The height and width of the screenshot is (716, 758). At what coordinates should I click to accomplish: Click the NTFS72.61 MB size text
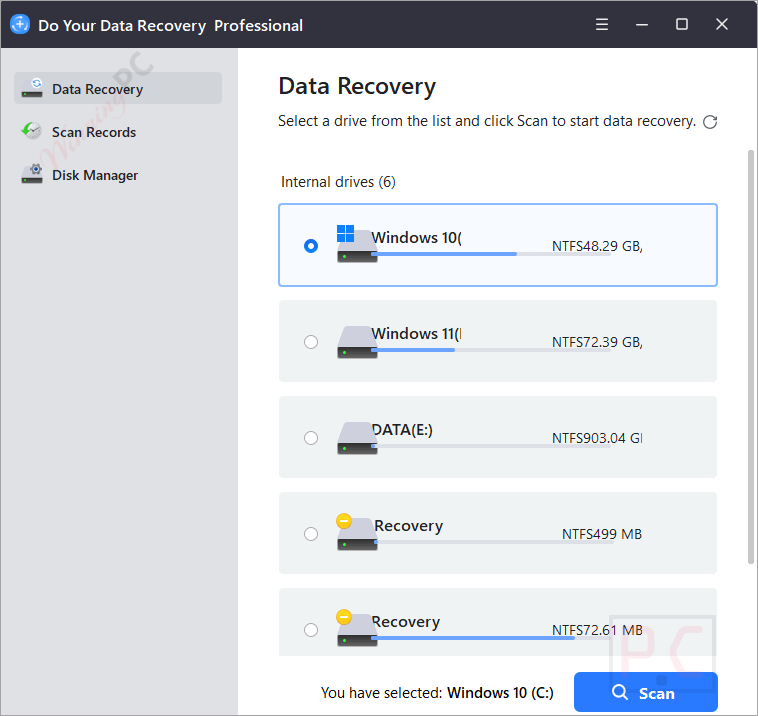(597, 630)
